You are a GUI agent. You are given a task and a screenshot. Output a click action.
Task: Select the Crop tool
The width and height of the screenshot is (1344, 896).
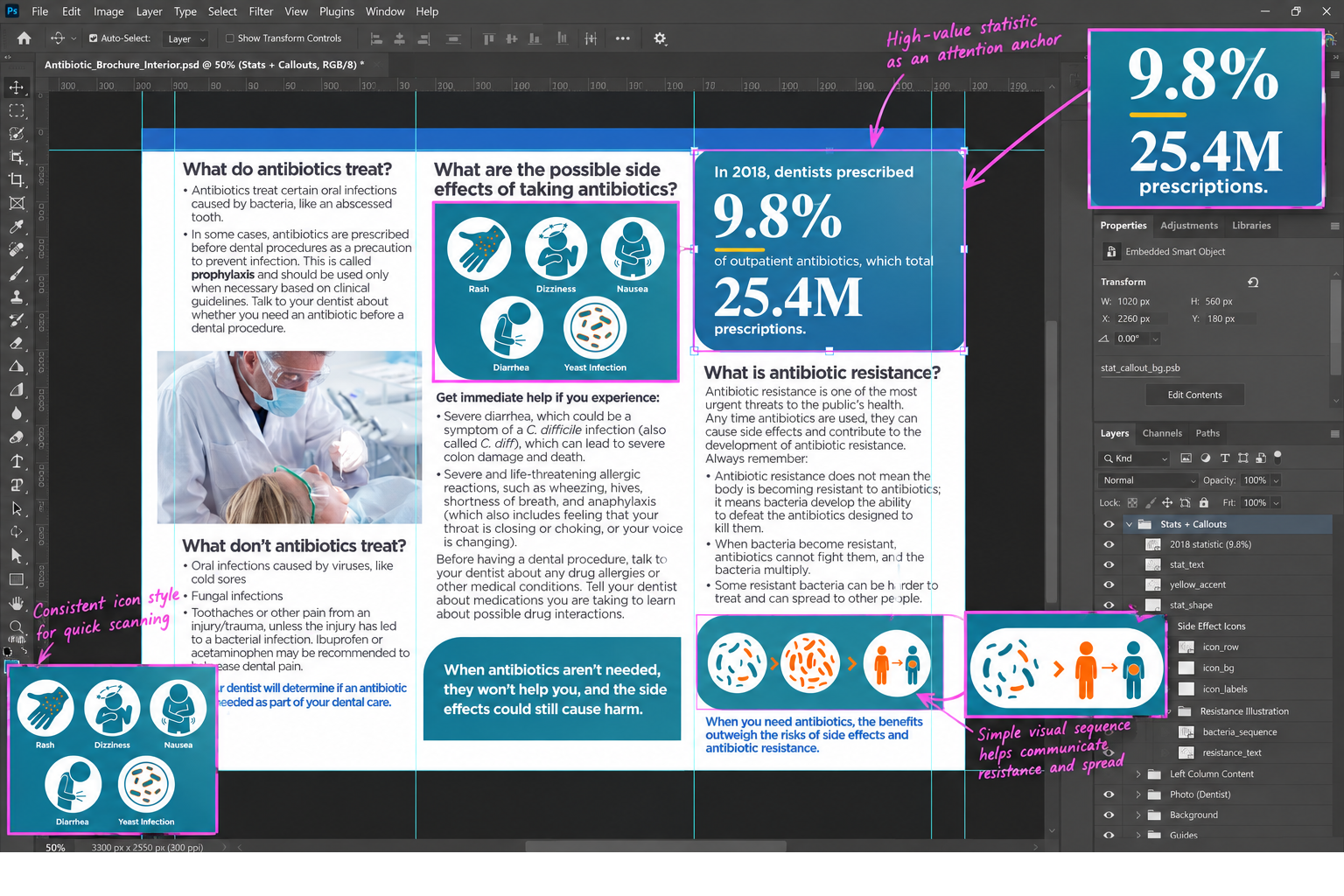tap(17, 180)
